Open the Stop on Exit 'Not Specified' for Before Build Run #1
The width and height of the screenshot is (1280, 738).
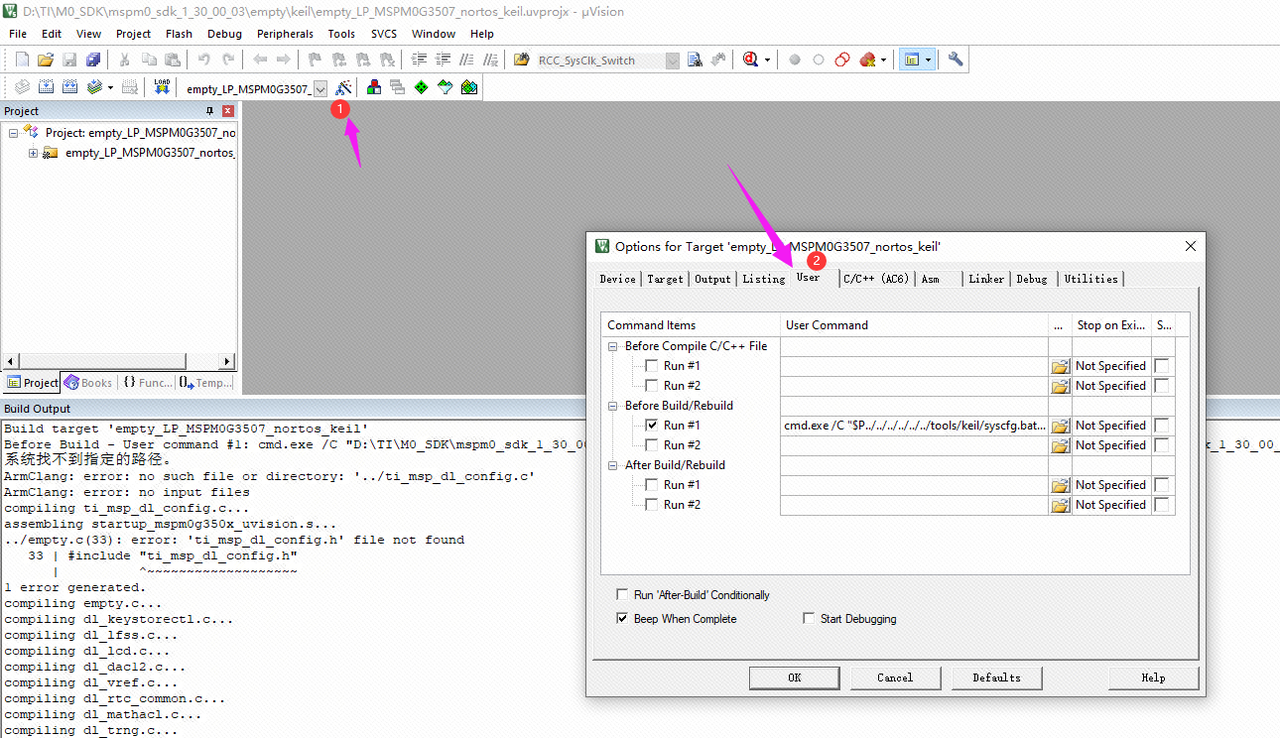(x=1110, y=425)
